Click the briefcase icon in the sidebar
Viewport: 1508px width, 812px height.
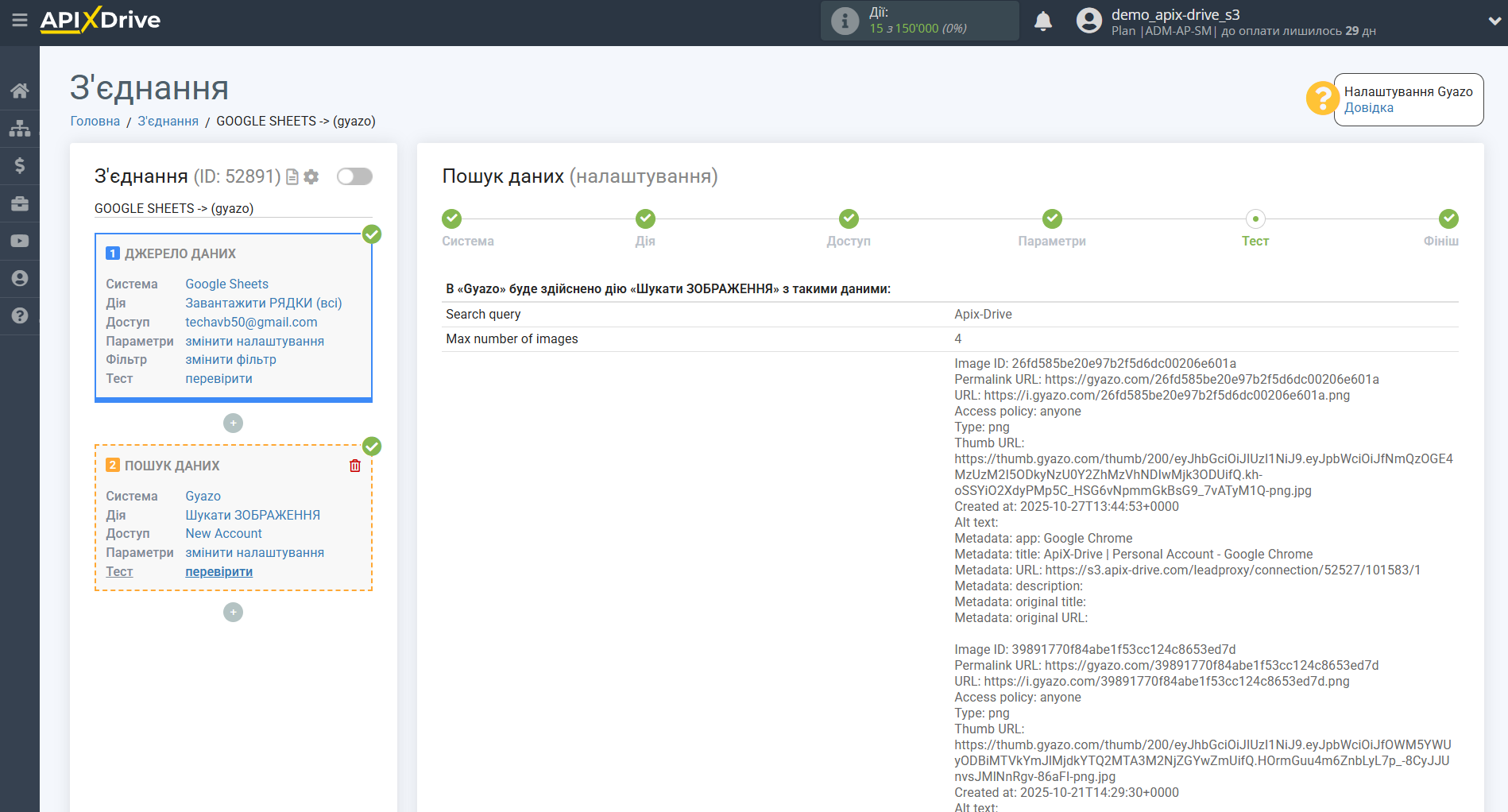coord(20,203)
